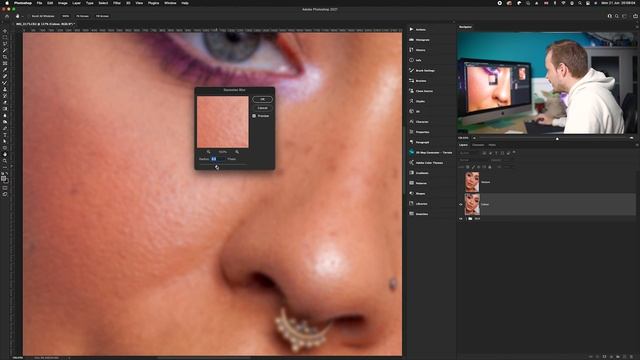Open the Image menu

[x=62, y=3]
